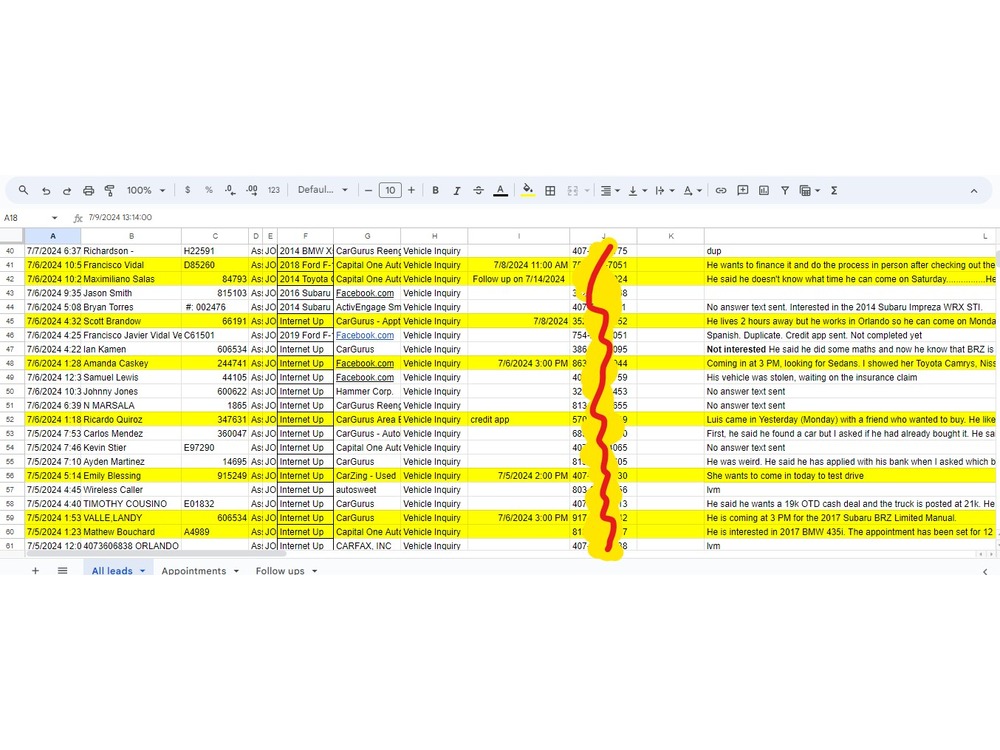
Task: Open the all sheets list icon
Action: tap(62, 571)
